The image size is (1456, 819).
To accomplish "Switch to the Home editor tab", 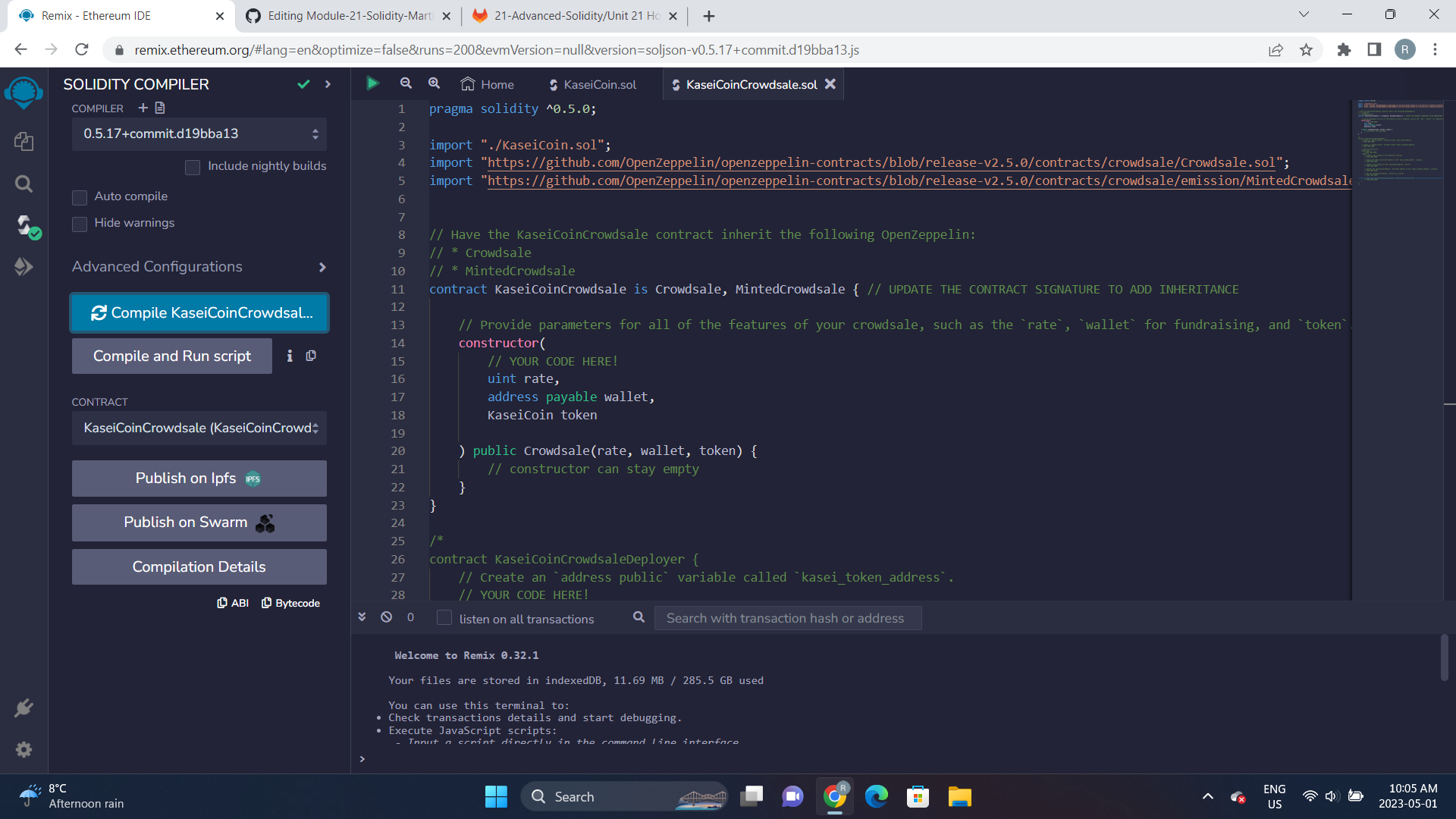I will coord(488,84).
